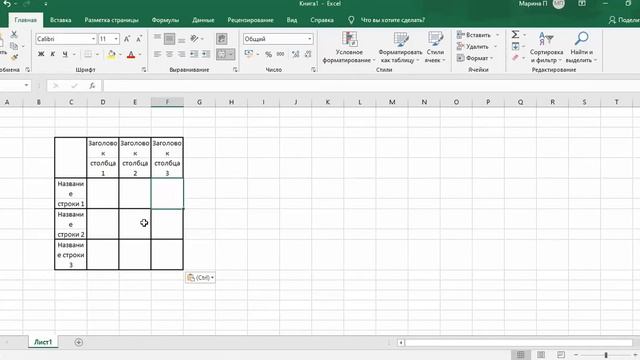Apply the red font color A

[131, 54]
